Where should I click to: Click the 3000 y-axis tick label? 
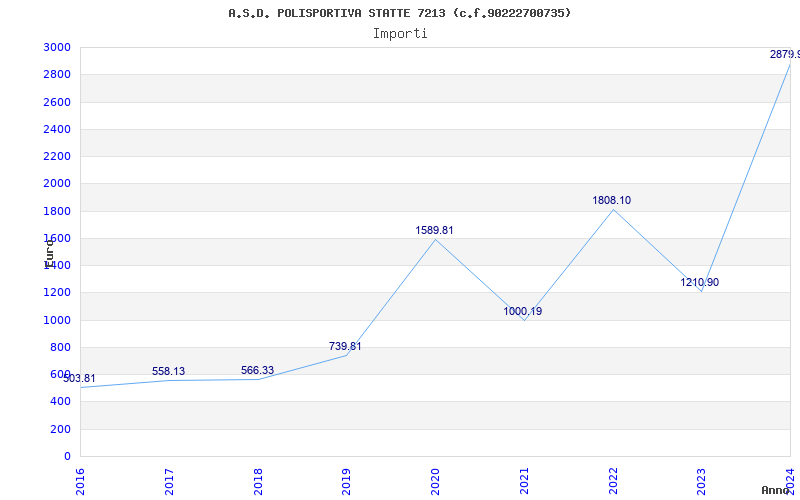(57, 47)
